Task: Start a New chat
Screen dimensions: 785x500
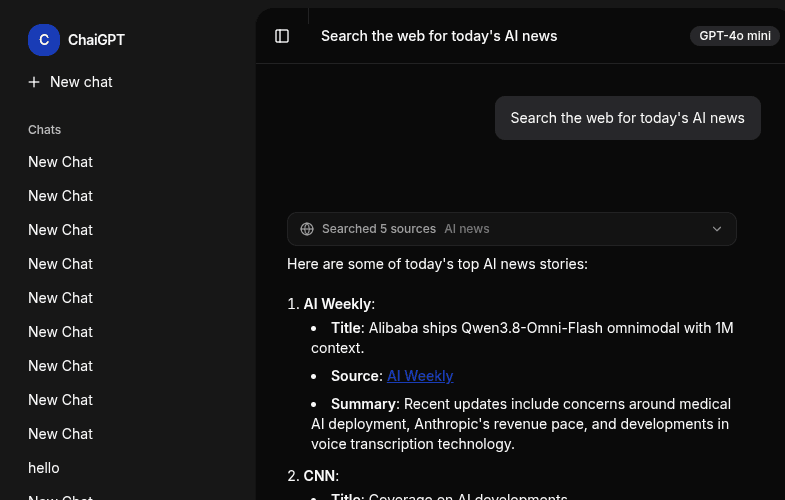Action: tap(71, 82)
